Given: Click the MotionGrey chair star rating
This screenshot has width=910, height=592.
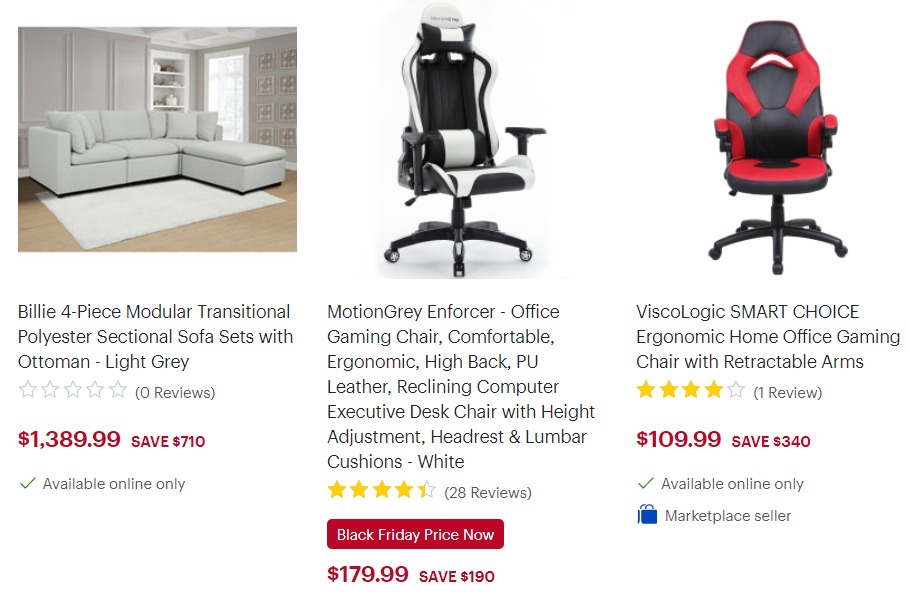Looking at the screenshot, I should [381, 490].
